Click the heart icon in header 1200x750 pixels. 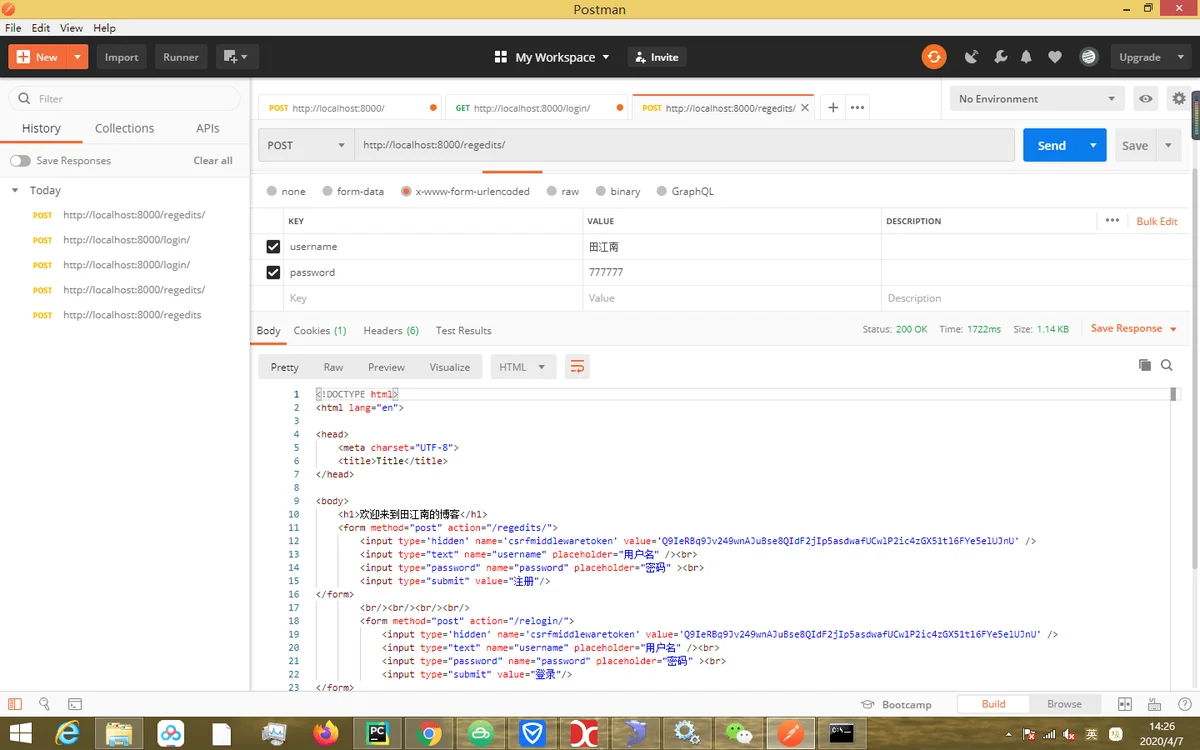(x=1055, y=57)
